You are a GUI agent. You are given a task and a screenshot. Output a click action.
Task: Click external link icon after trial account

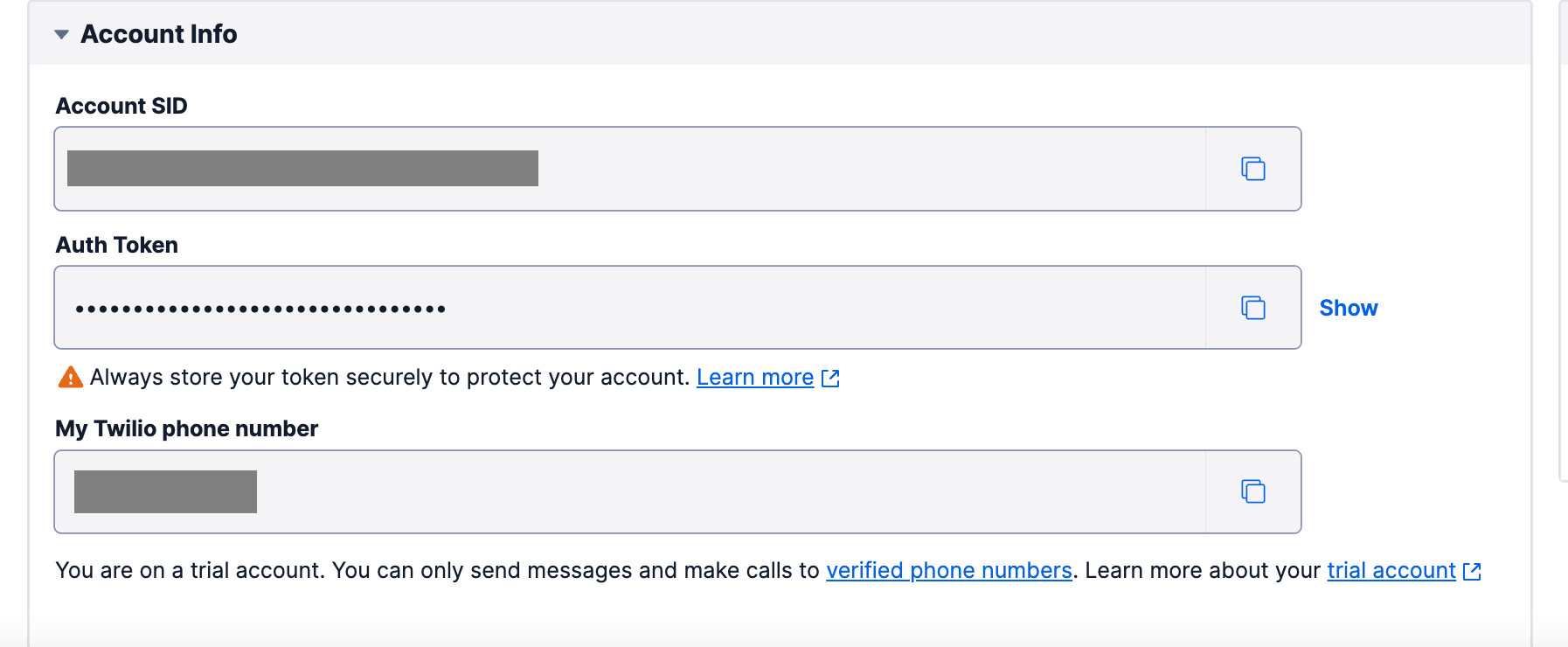[1472, 572]
